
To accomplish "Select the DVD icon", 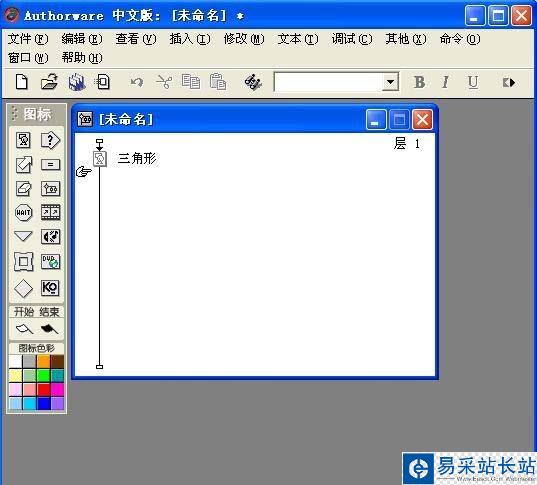I will tap(50, 262).
